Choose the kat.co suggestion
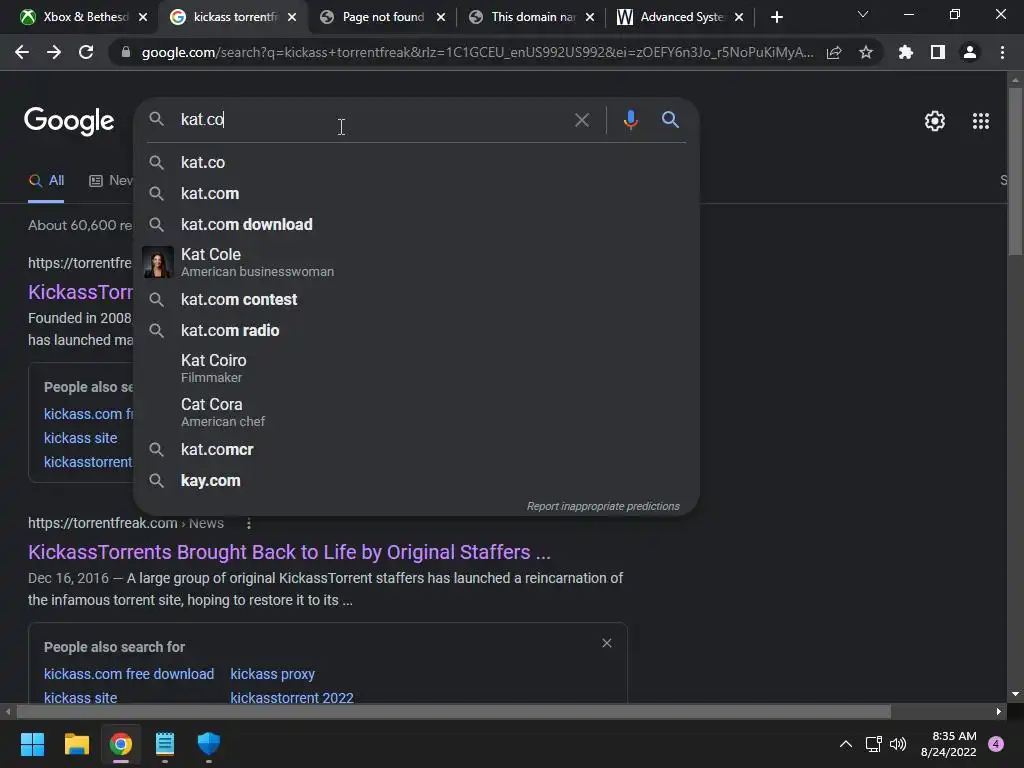Viewport: 1024px width, 768px height. (416, 162)
